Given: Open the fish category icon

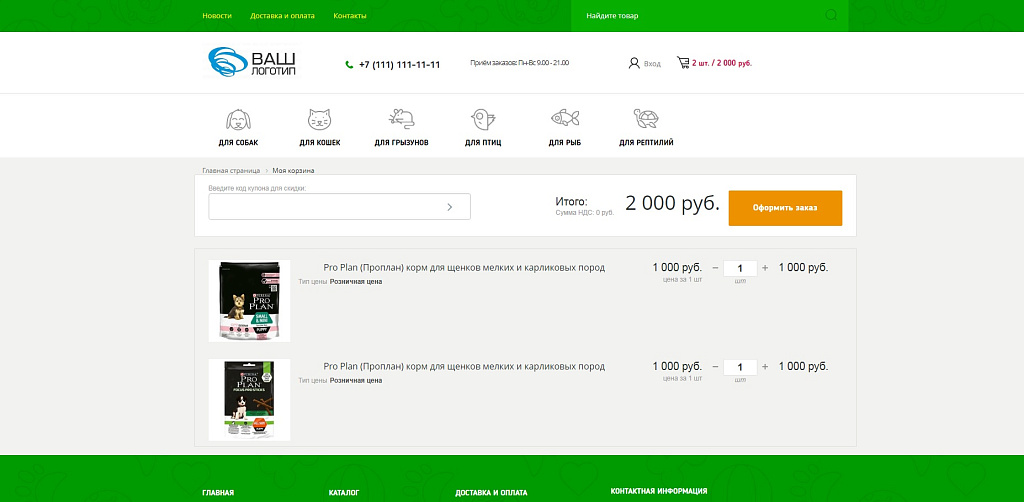Looking at the screenshot, I should pos(564,118).
